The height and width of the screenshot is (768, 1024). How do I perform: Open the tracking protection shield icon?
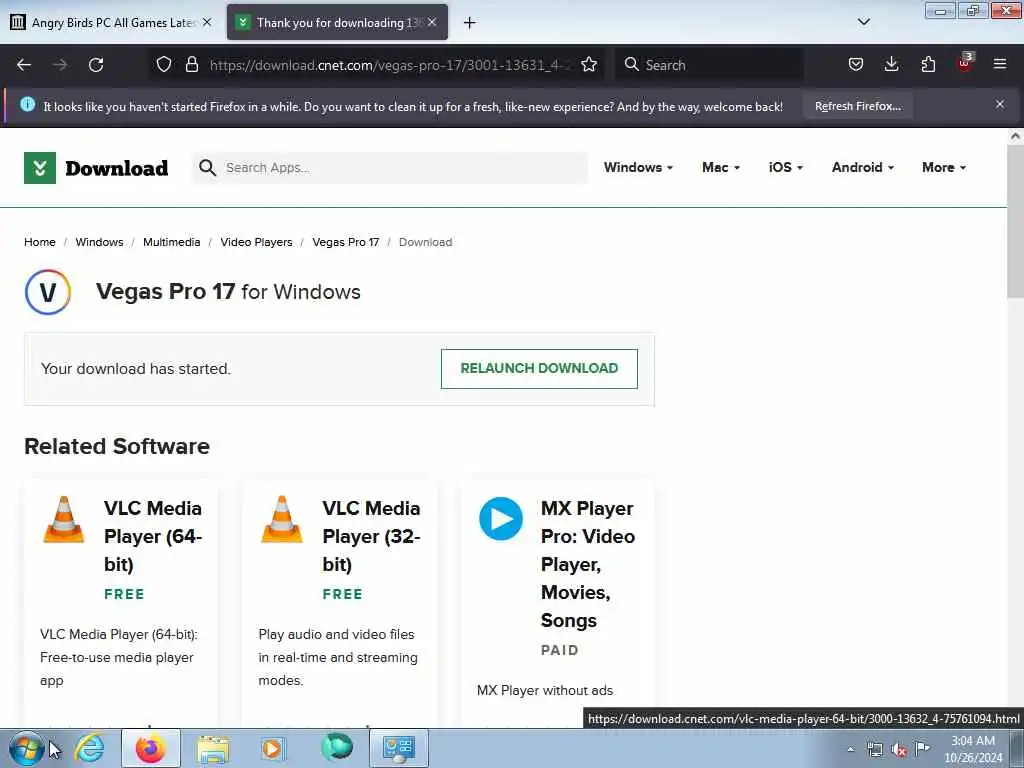point(164,64)
